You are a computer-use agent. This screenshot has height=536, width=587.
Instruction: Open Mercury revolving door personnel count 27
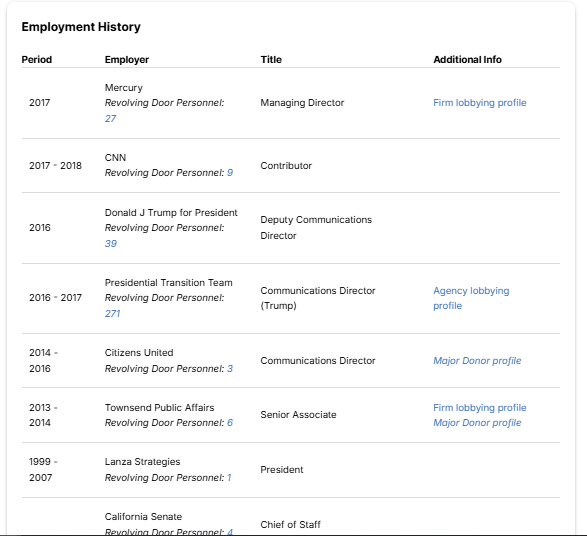click(x=110, y=119)
